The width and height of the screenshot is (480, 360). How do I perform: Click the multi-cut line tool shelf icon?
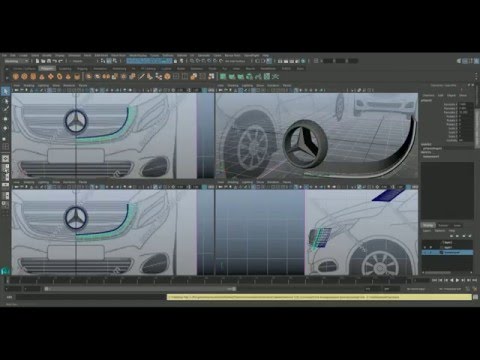[x=141, y=77]
